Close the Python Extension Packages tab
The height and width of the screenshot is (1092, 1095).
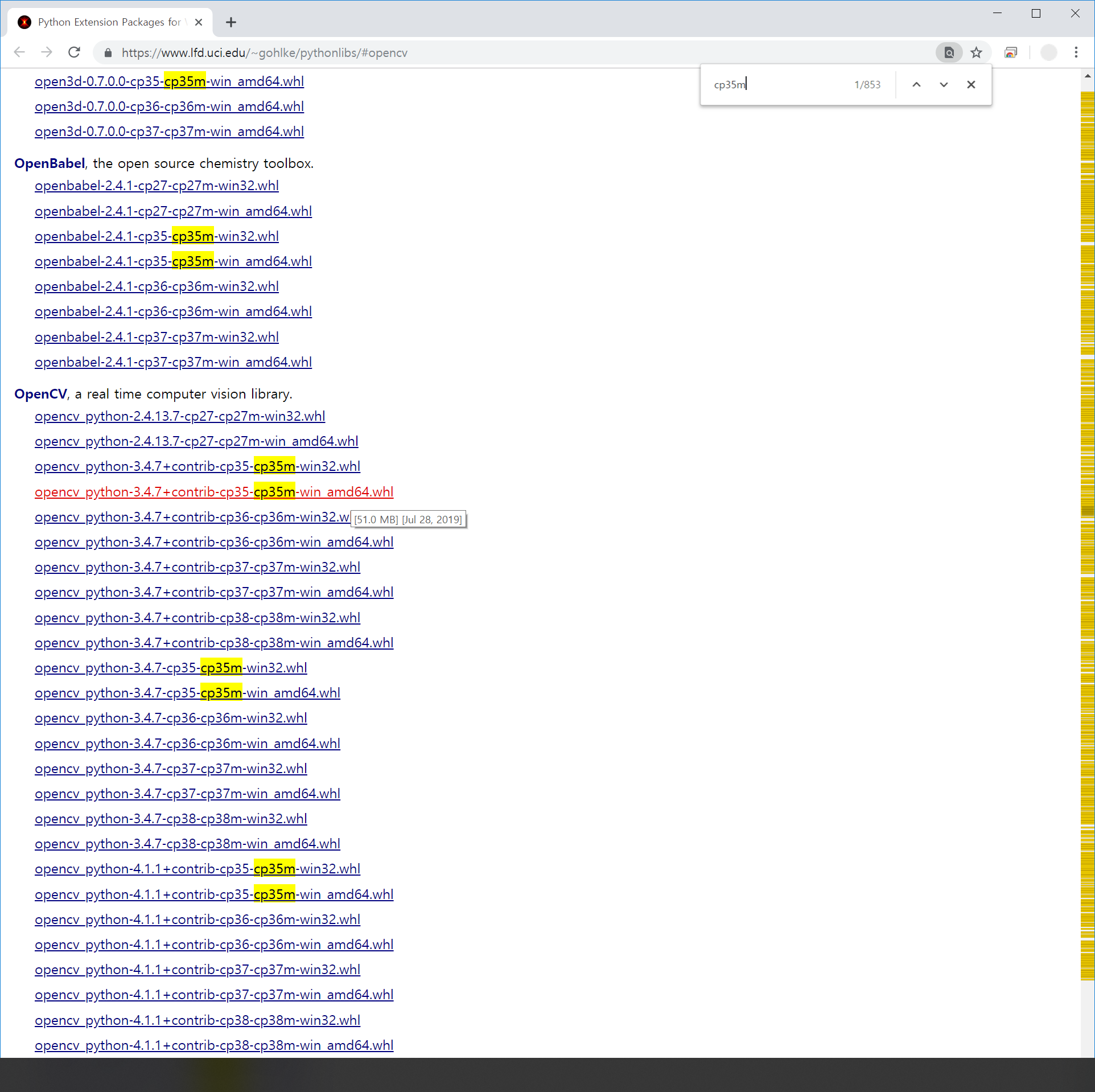[x=199, y=22]
